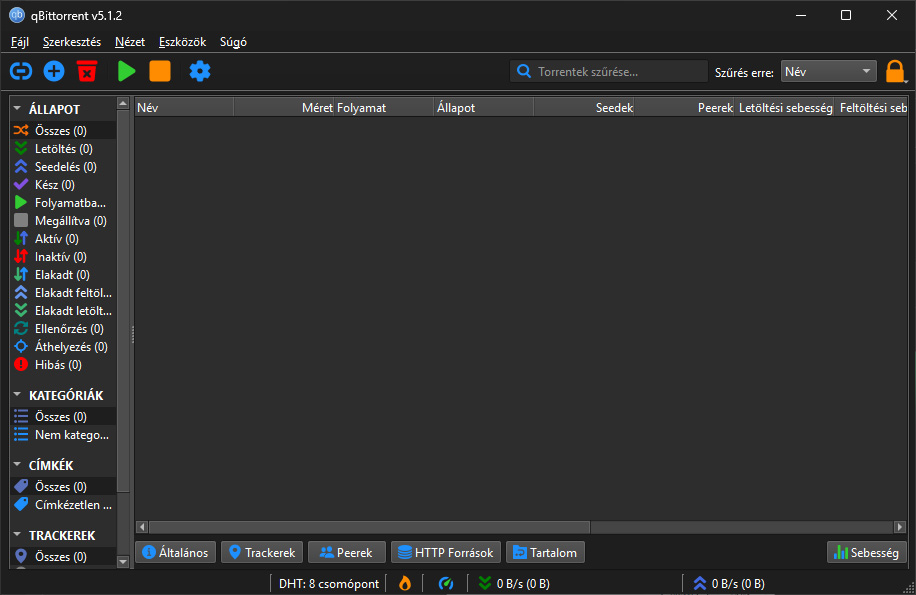The image size is (916, 595).
Task: Click the Torrentek szűrése search field
Action: pos(618,71)
